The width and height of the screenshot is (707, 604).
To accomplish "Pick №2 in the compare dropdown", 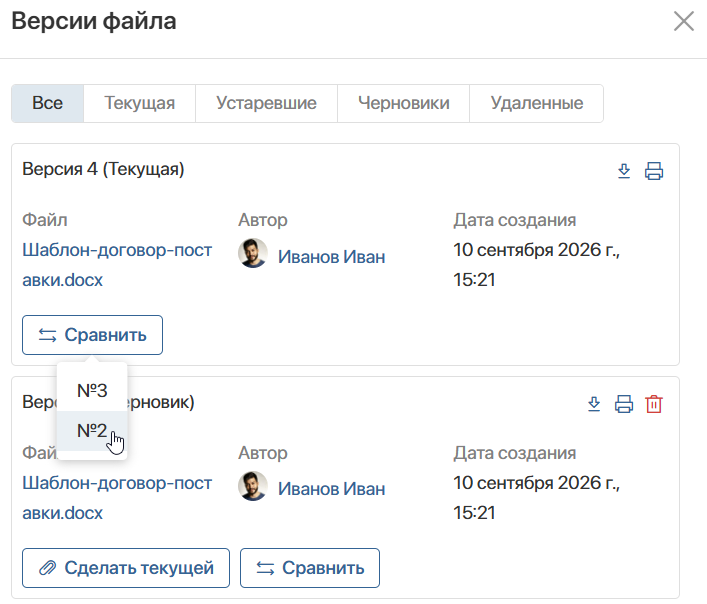I will coord(92,430).
